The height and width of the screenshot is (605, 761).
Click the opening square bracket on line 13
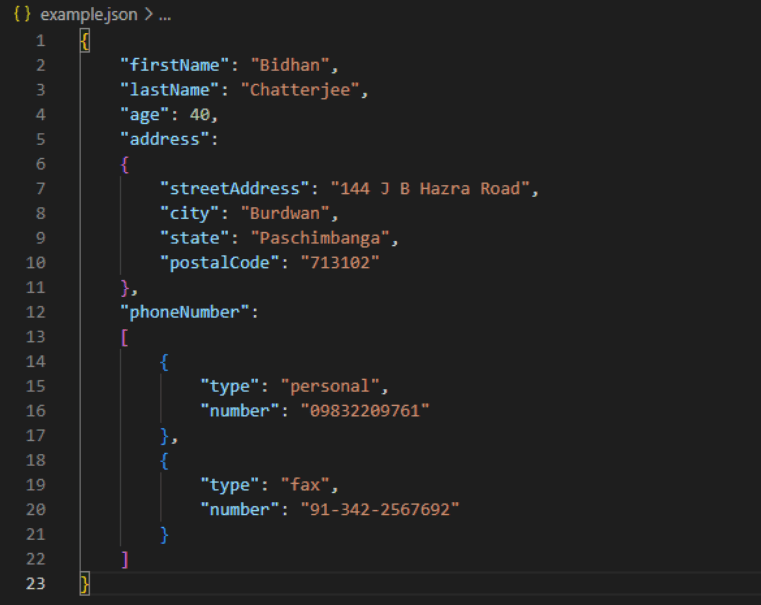pyautogui.click(x=125, y=337)
